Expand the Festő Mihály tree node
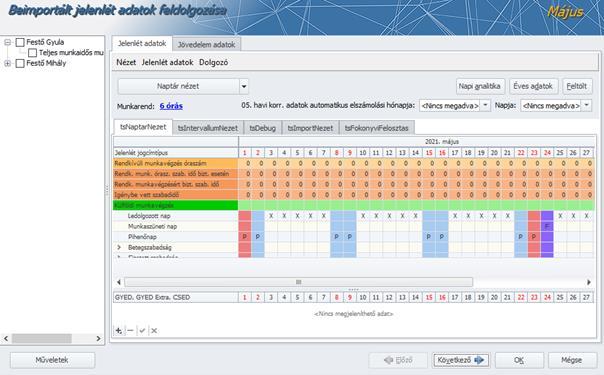 pyautogui.click(x=7, y=64)
